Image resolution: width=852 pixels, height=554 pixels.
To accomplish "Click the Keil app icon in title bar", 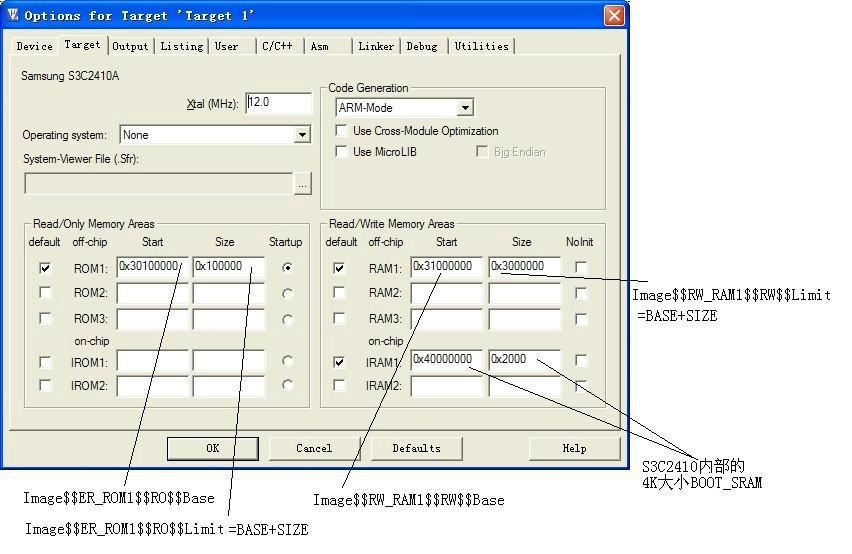I will click(13, 15).
